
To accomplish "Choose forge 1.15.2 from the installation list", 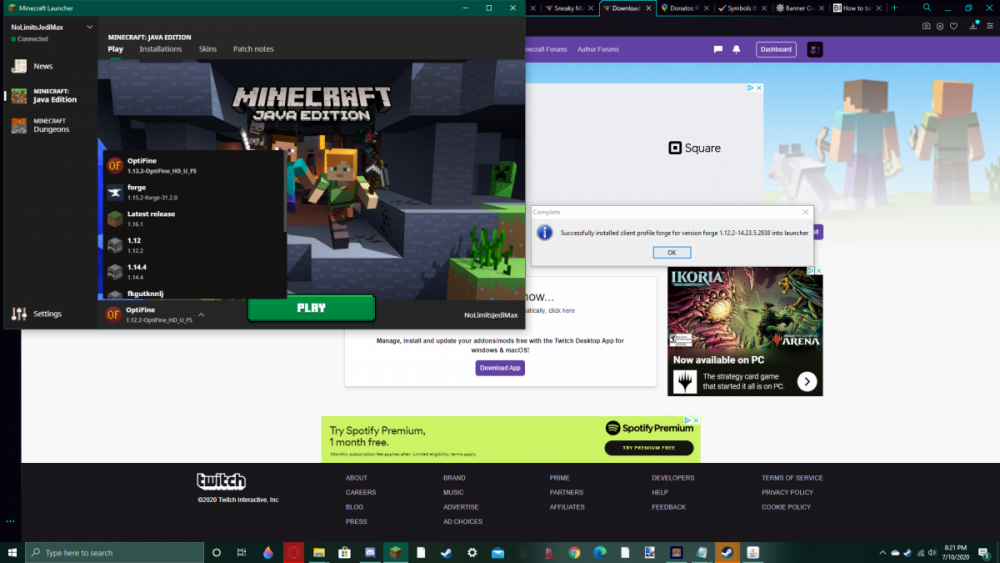I will tap(150, 192).
